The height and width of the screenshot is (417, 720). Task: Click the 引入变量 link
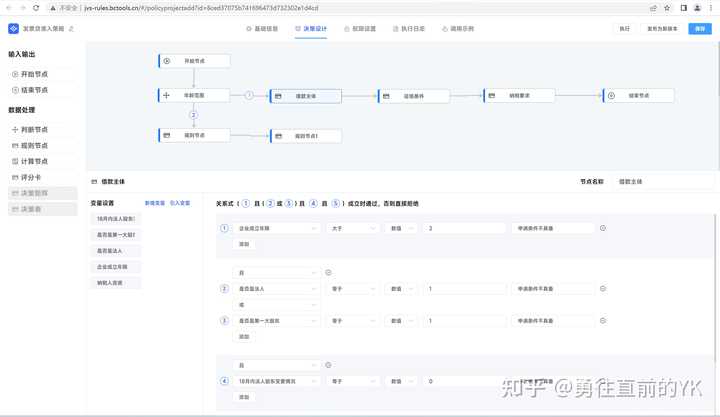(x=180, y=203)
